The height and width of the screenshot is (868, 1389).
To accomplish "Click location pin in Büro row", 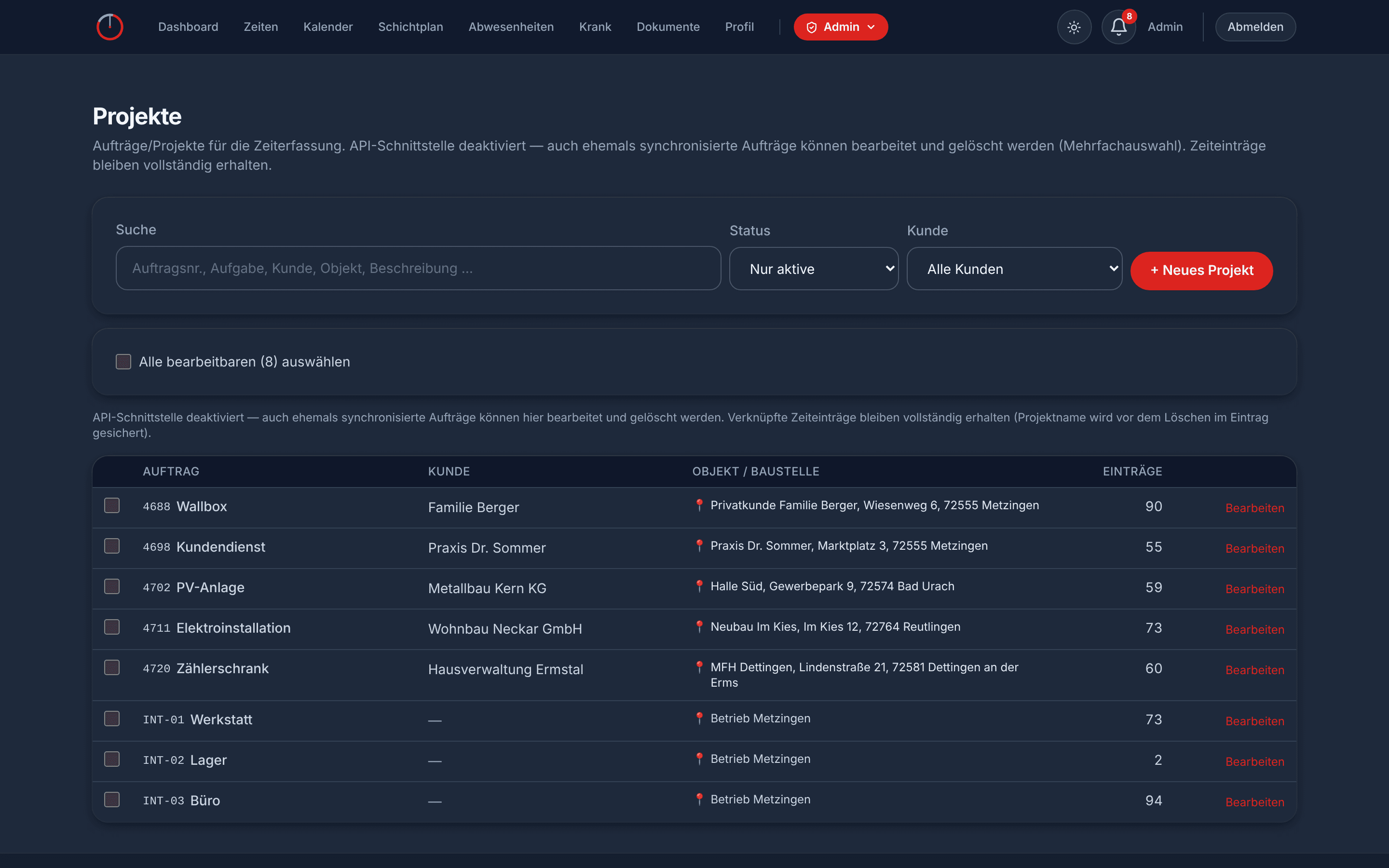I will click(699, 799).
